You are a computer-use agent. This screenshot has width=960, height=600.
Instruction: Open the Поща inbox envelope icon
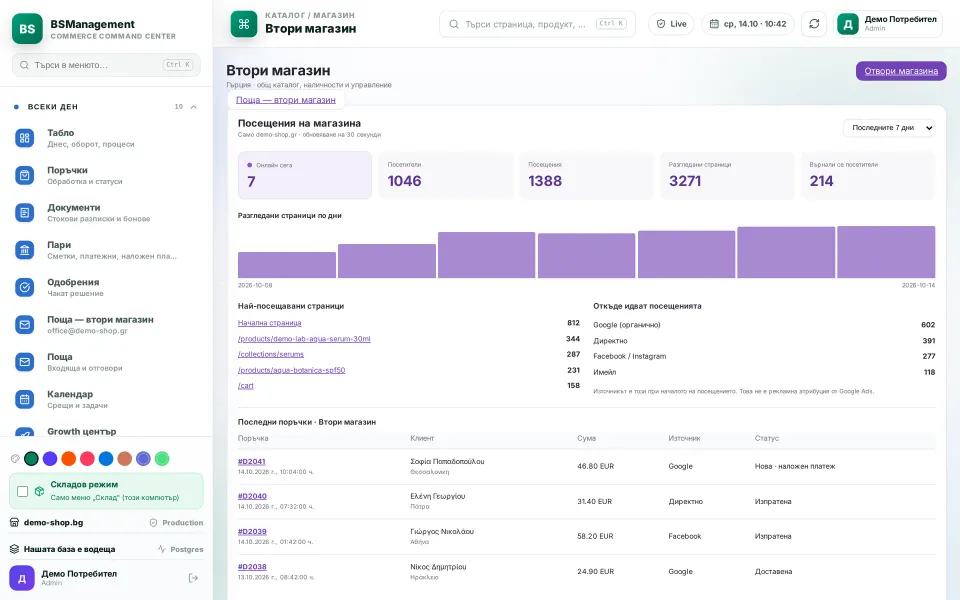pos(24,362)
